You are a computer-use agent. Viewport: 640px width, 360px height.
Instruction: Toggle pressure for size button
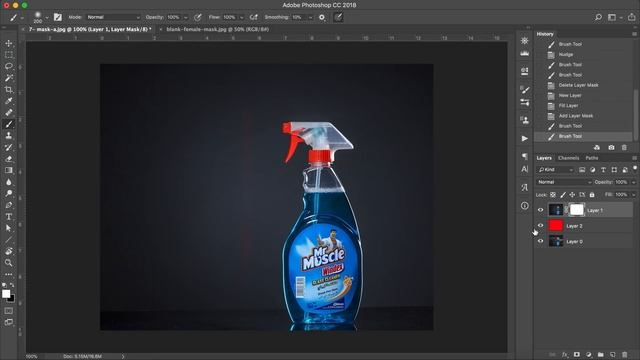coord(338,17)
